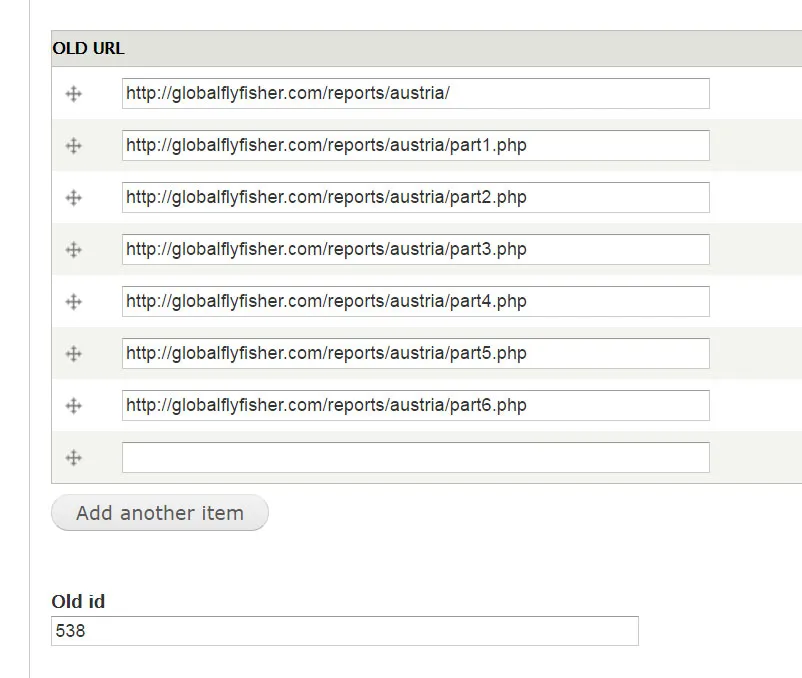Click drag handle for the part4.php row
The height and width of the screenshot is (678, 802).
[x=73, y=302]
